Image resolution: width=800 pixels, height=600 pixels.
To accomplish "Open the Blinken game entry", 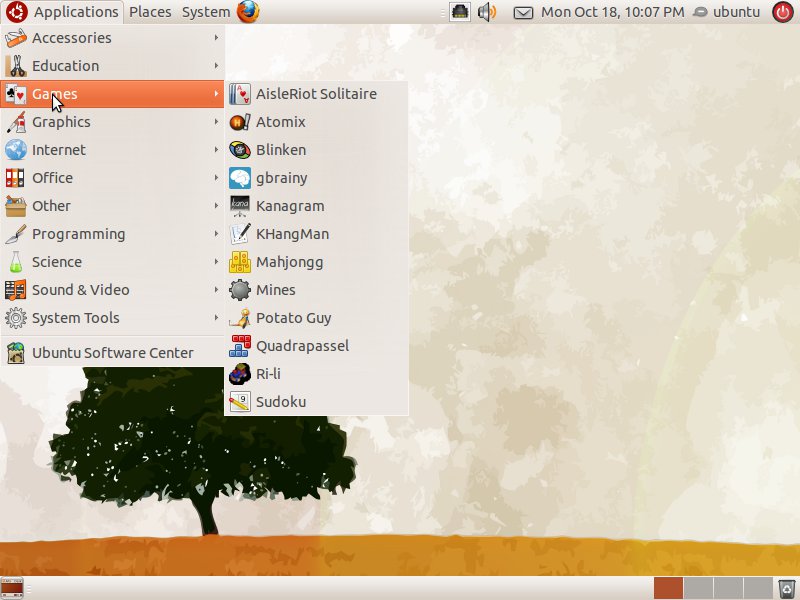I will coord(316,150).
